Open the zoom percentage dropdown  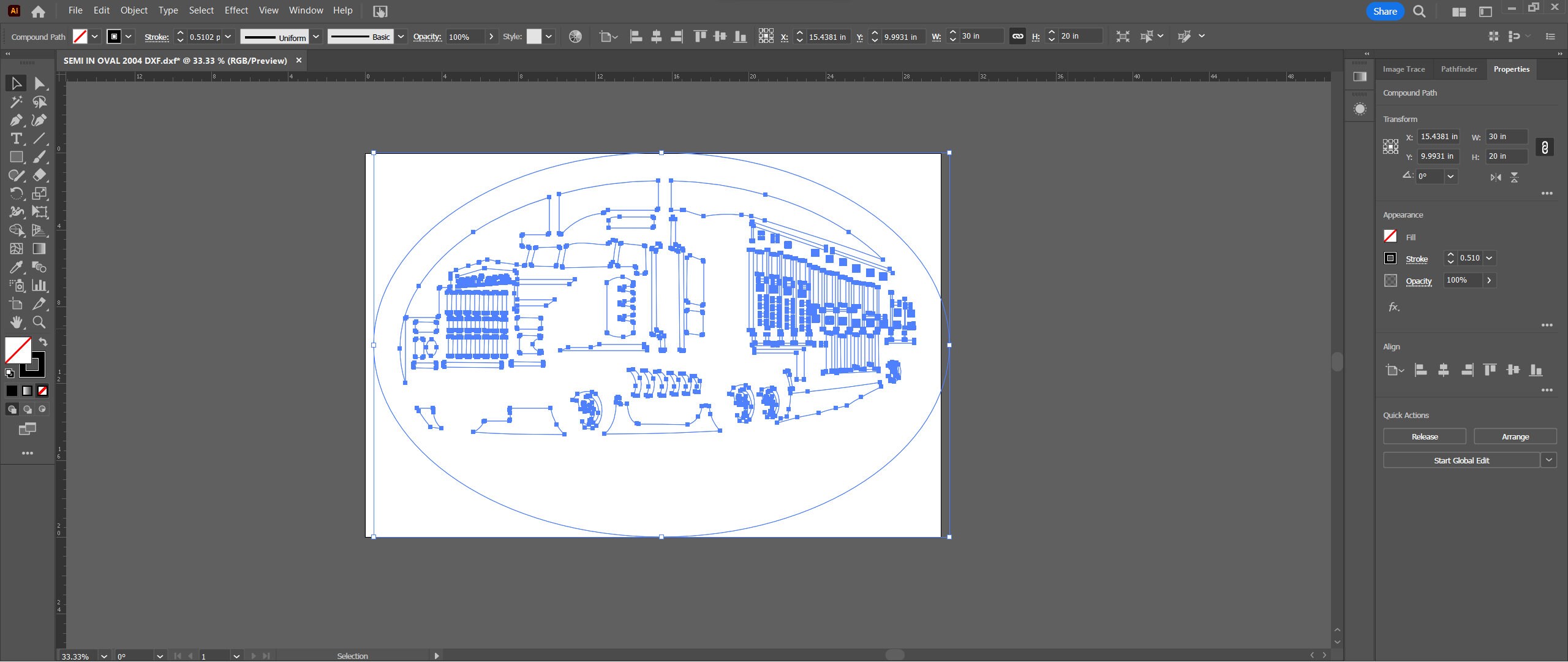[103, 656]
